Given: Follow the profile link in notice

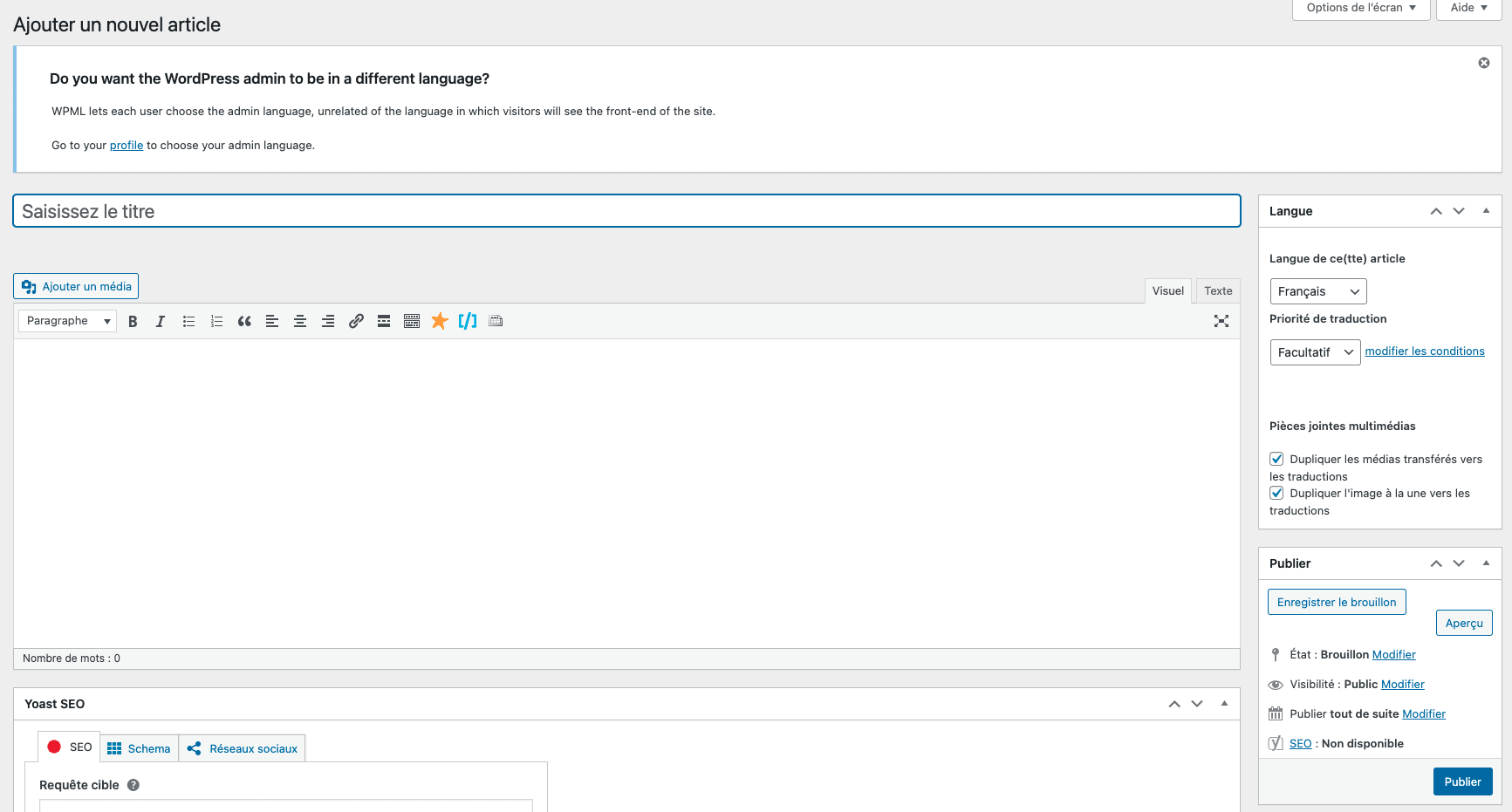Looking at the screenshot, I should (127, 146).
